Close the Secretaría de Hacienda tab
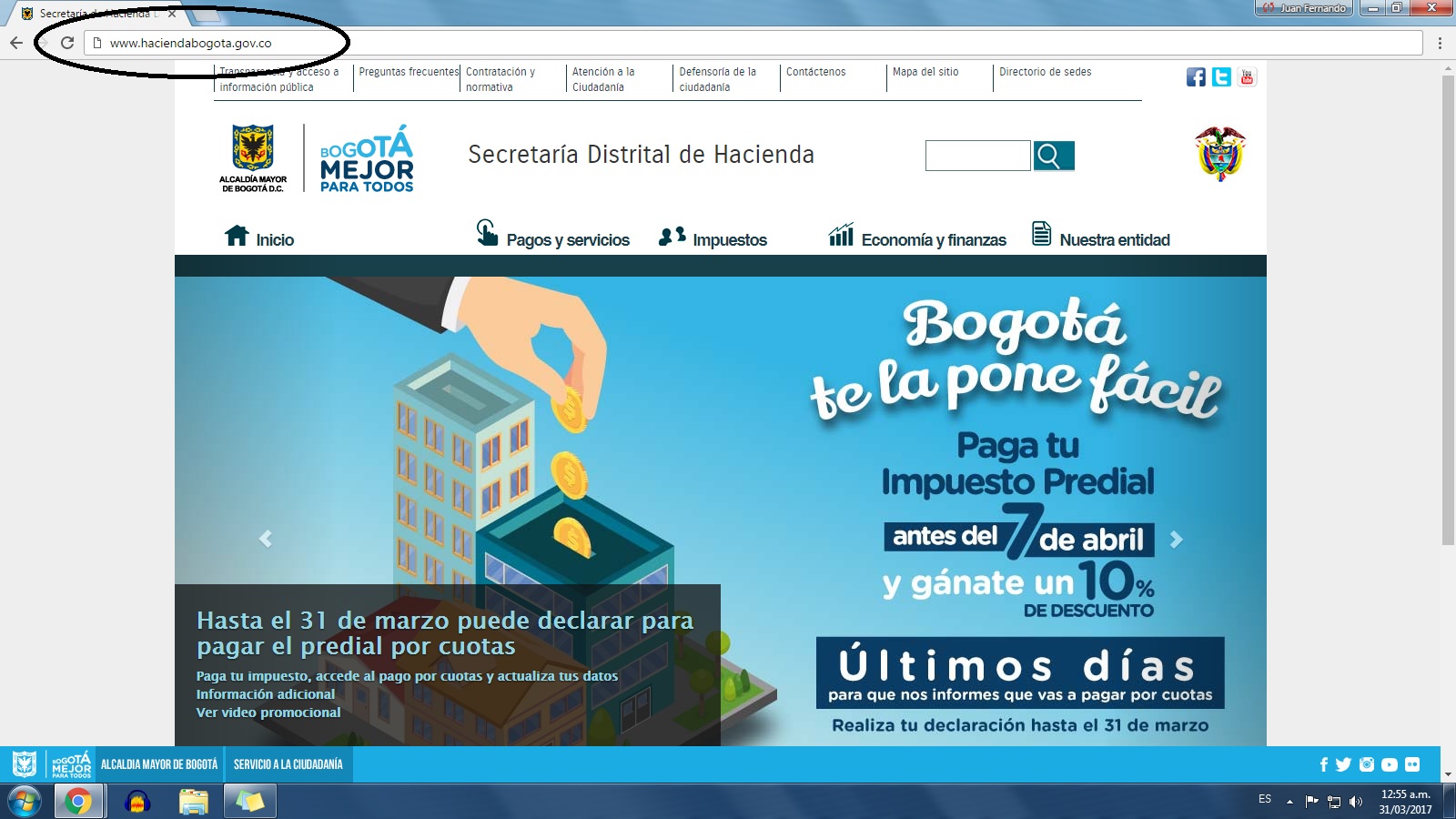This screenshot has height=819, width=1456. (172, 14)
